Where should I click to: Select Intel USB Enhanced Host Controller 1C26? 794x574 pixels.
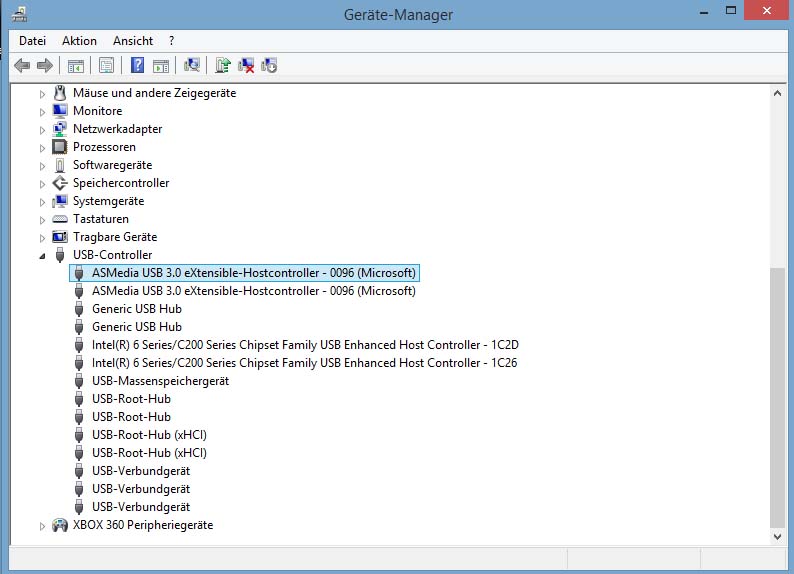point(305,363)
